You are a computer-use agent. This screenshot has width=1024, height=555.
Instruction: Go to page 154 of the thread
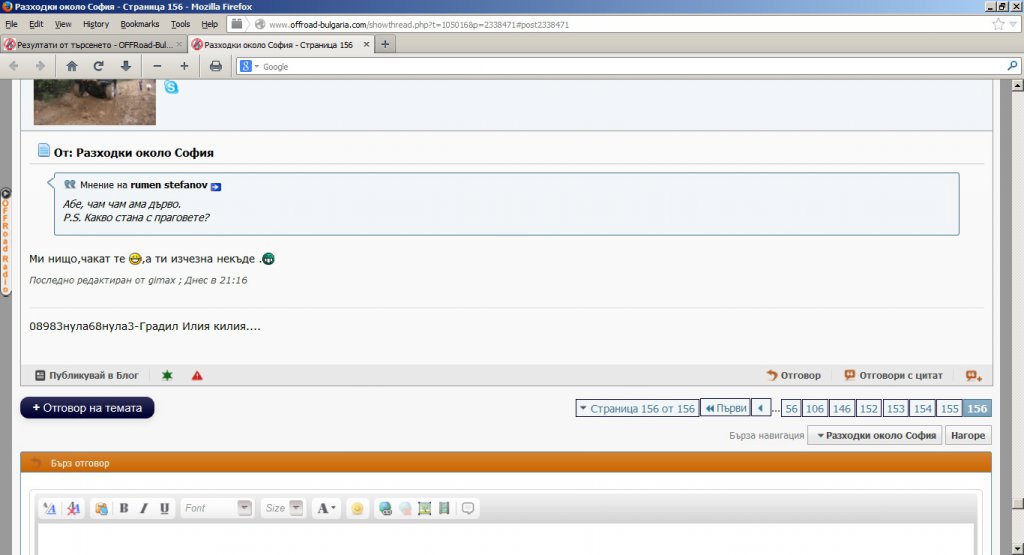pyautogui.click(x=922, y=408)
